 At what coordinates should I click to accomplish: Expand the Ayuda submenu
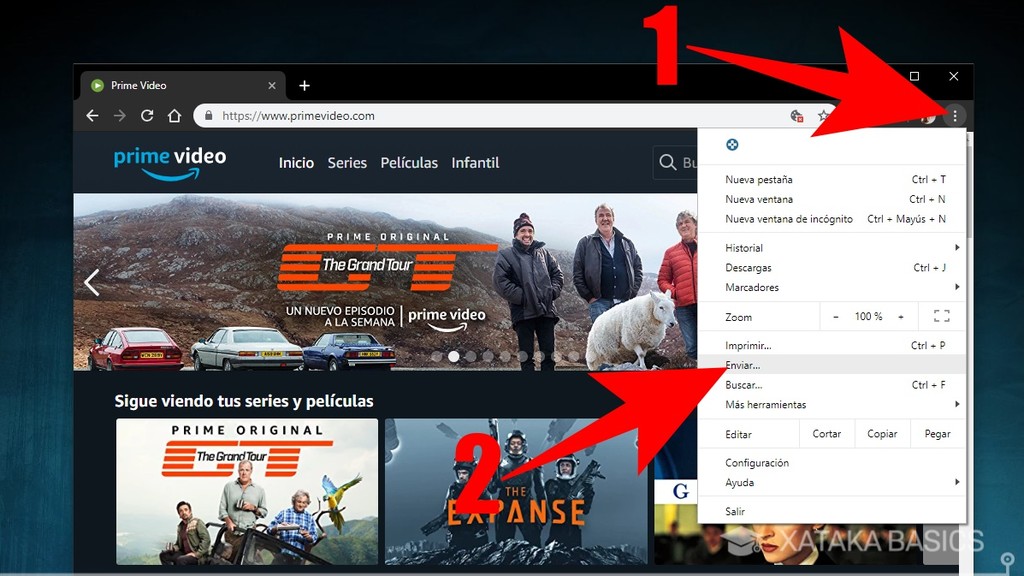tap(740, 482)
